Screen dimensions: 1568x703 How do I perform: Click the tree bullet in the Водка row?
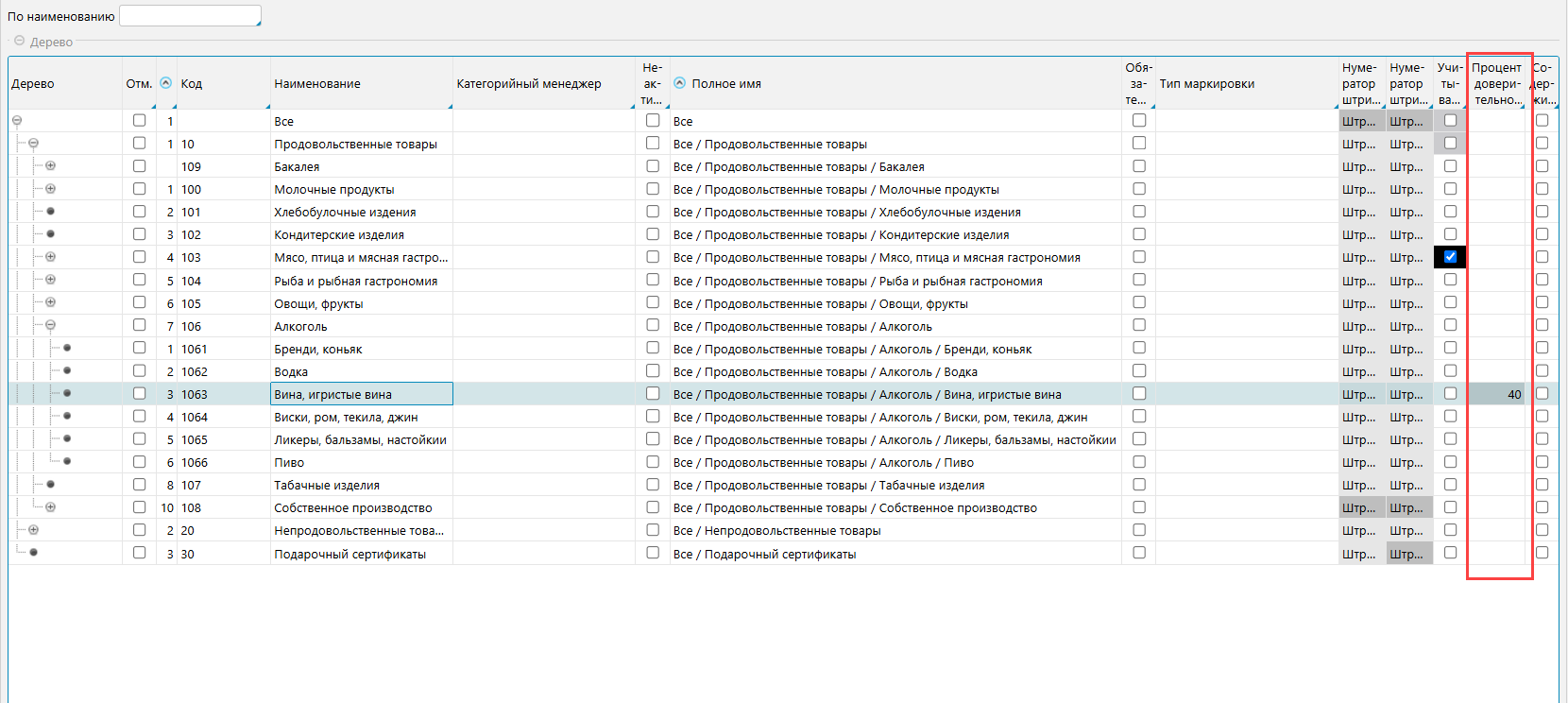pyautogui.click(x=67, y=370)
